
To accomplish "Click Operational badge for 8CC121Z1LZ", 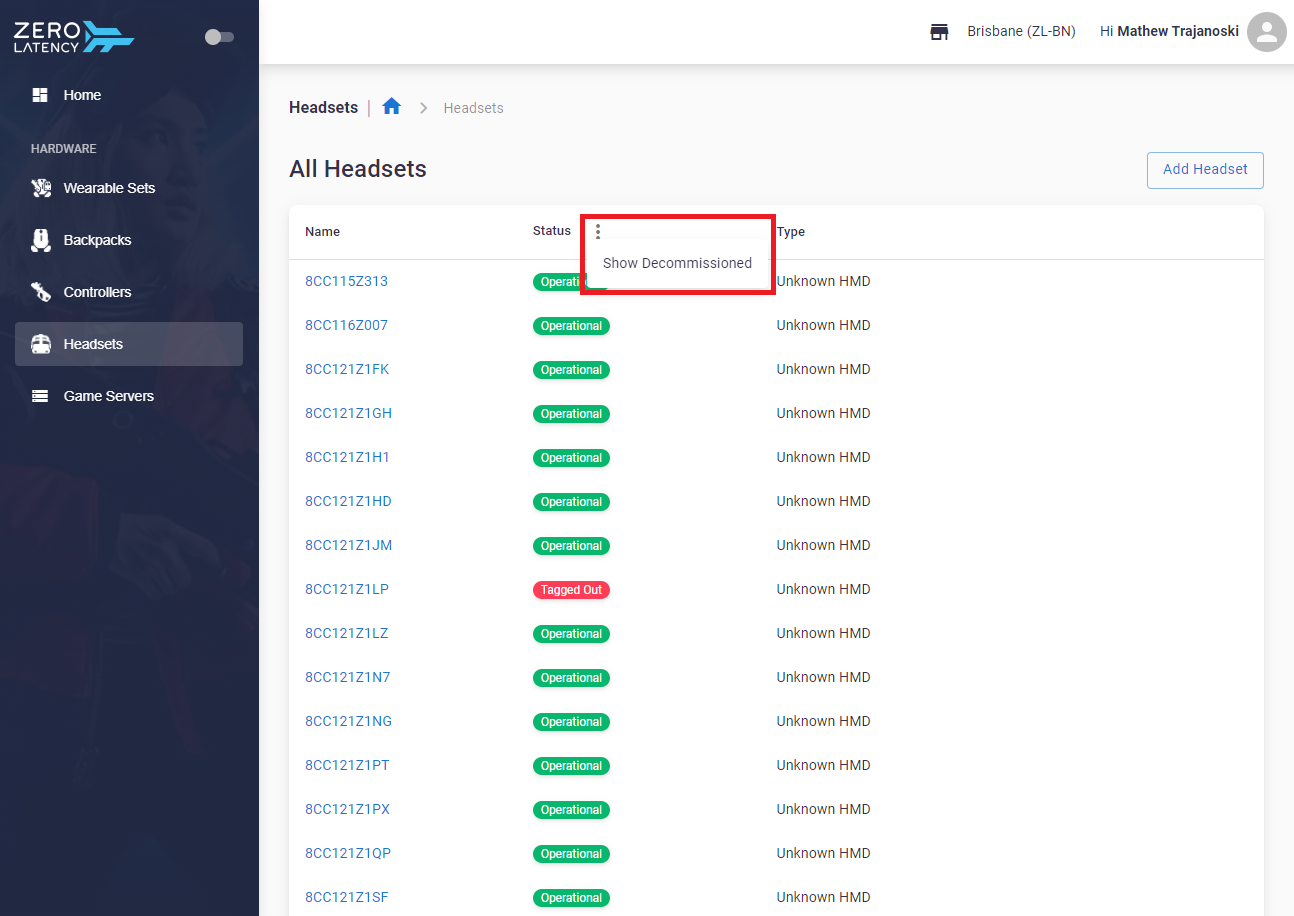I will pyautogui.click(x=571, y=634).
